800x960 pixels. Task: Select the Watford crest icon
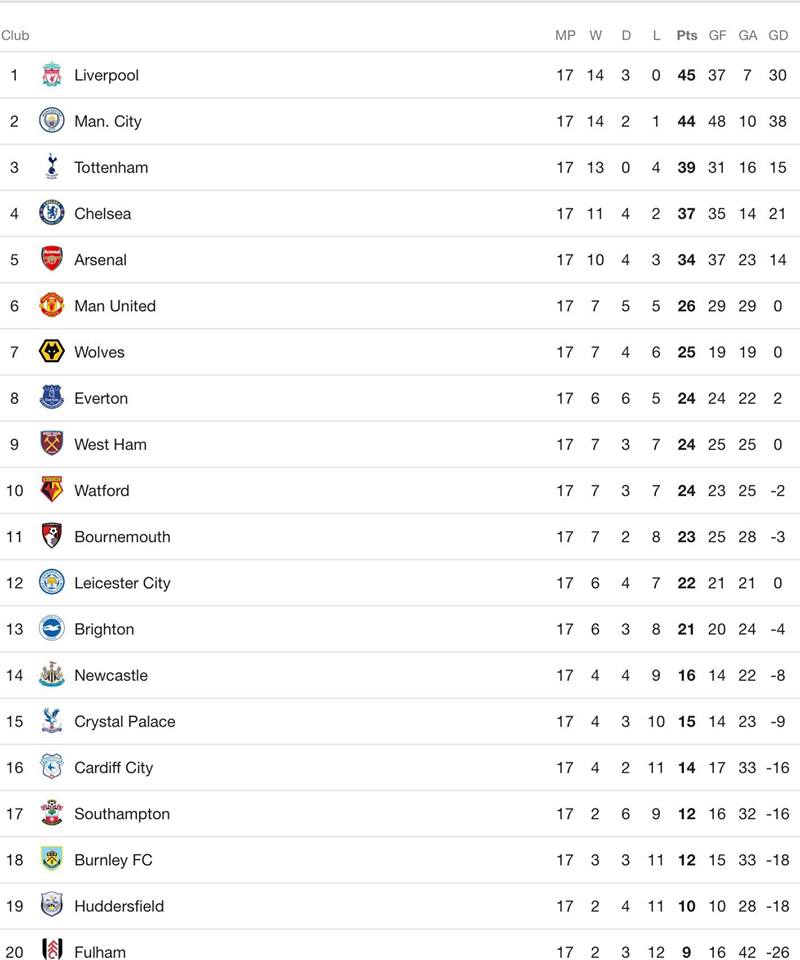tap(51, 490)
